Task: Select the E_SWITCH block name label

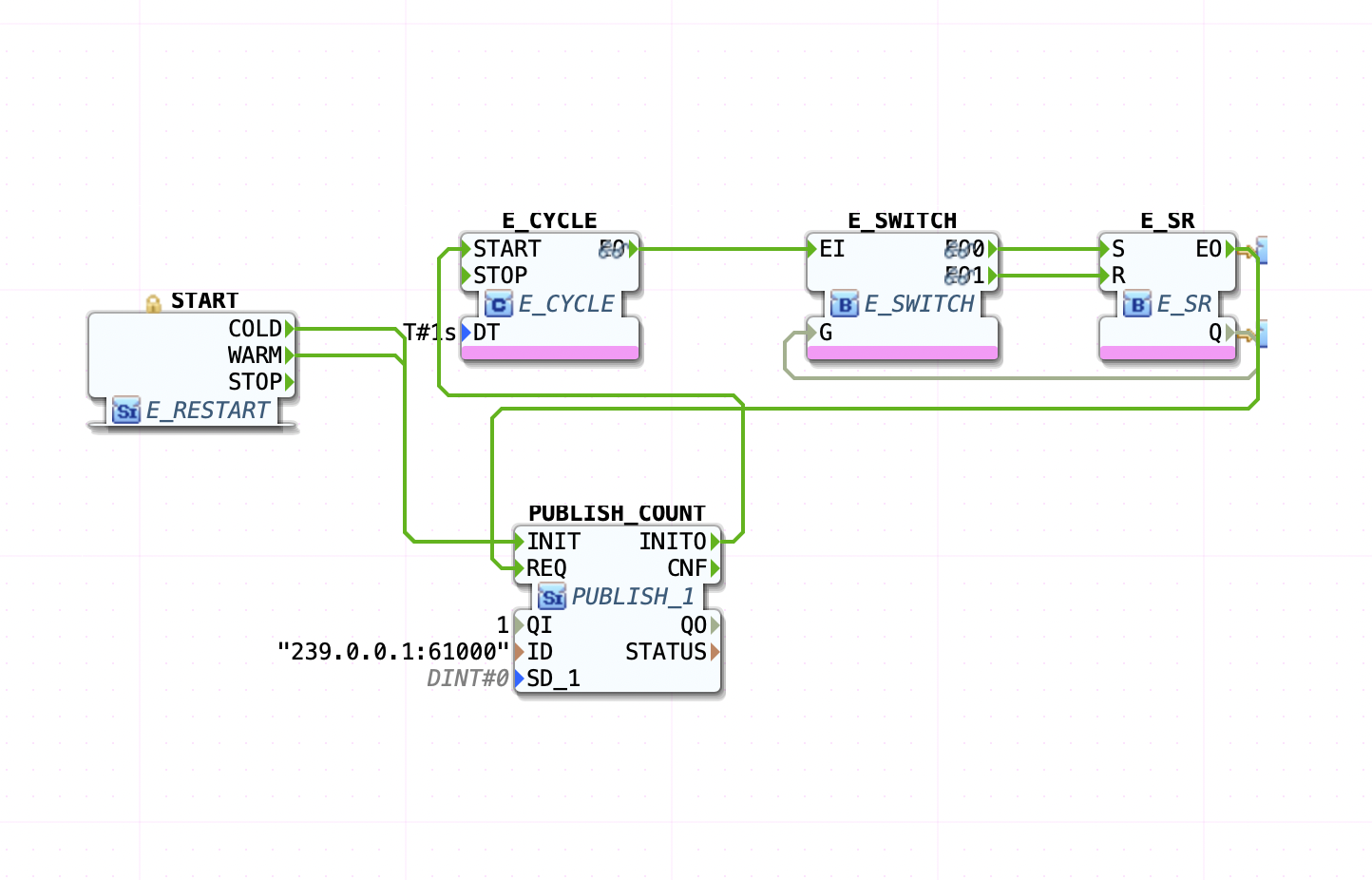Action: tap(903, 220)
